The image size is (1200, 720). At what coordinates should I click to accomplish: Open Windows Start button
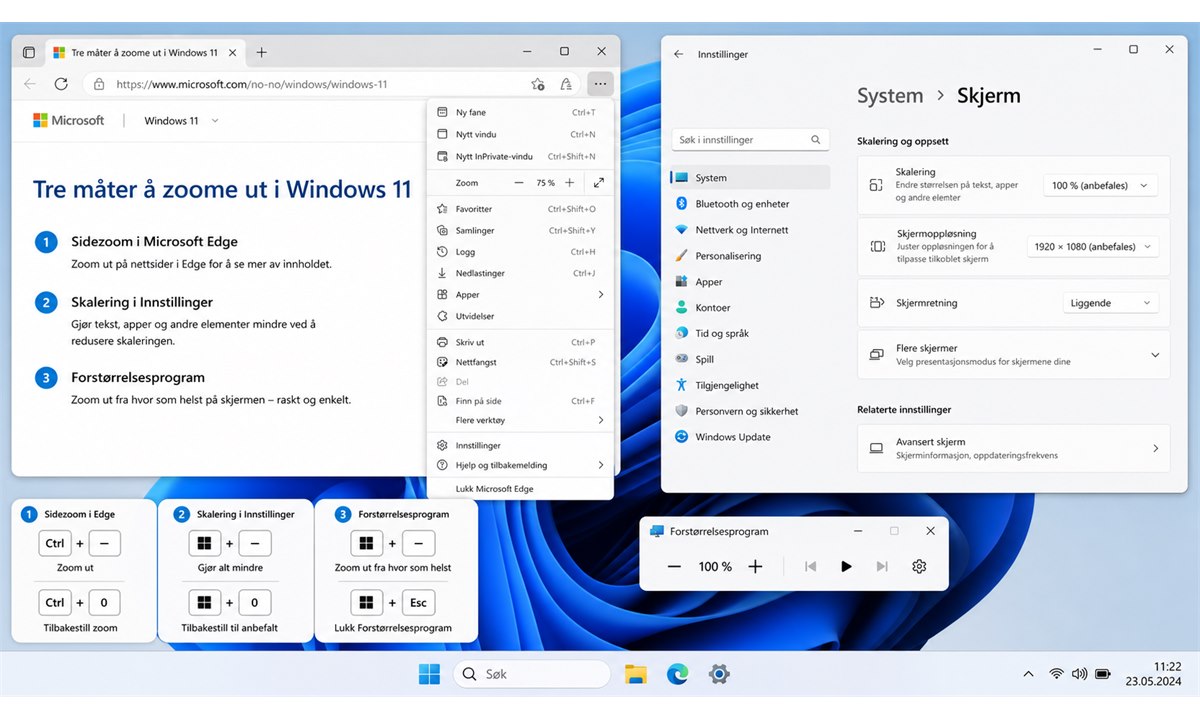tap(429, 675)
